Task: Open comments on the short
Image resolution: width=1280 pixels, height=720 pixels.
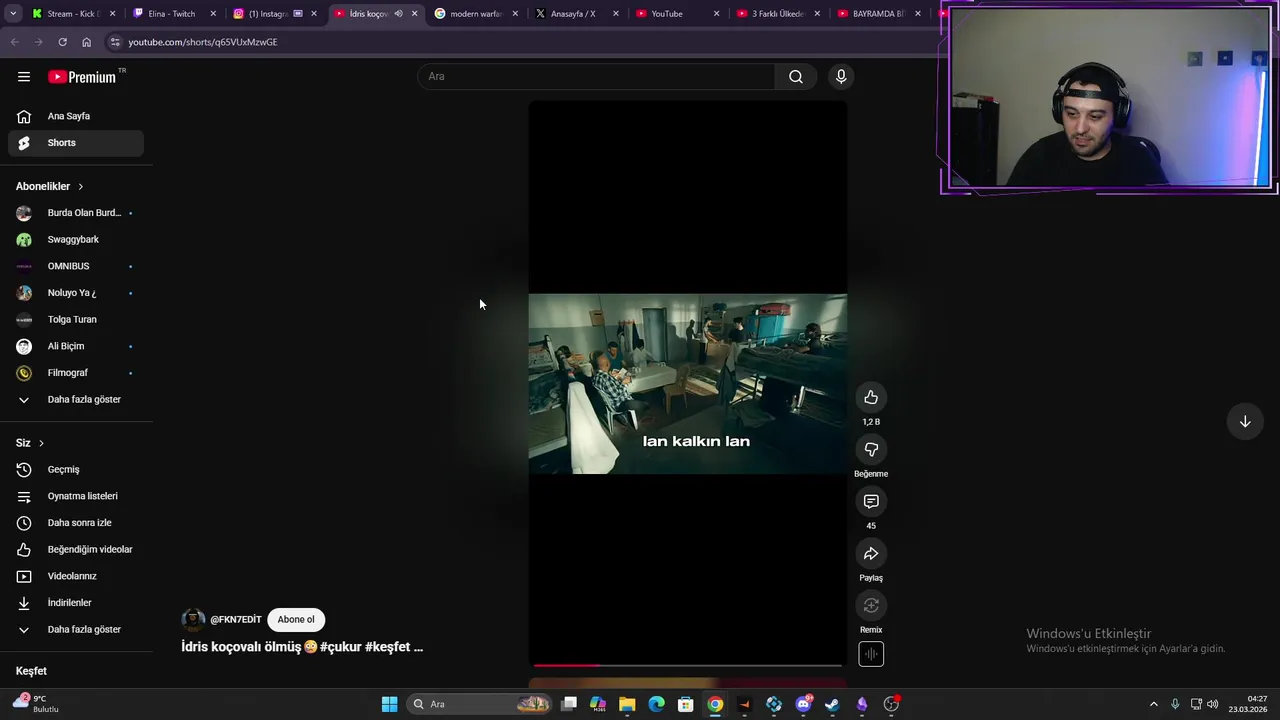Action: point(871,501)
